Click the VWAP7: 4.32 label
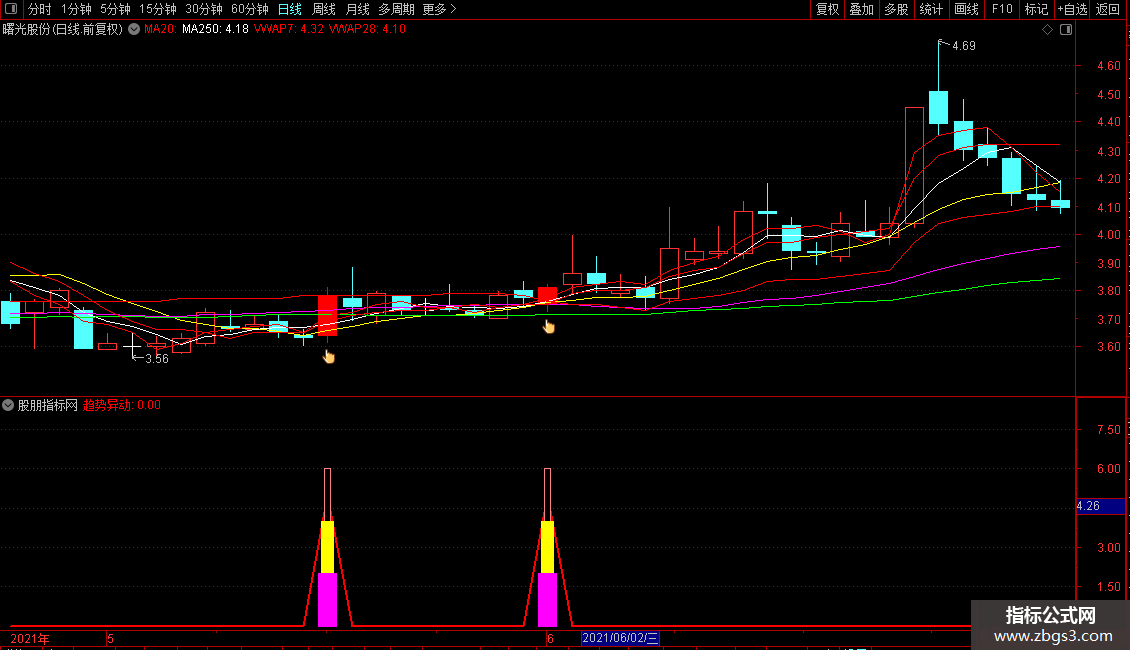1130x650 pixels. [289, 30]
